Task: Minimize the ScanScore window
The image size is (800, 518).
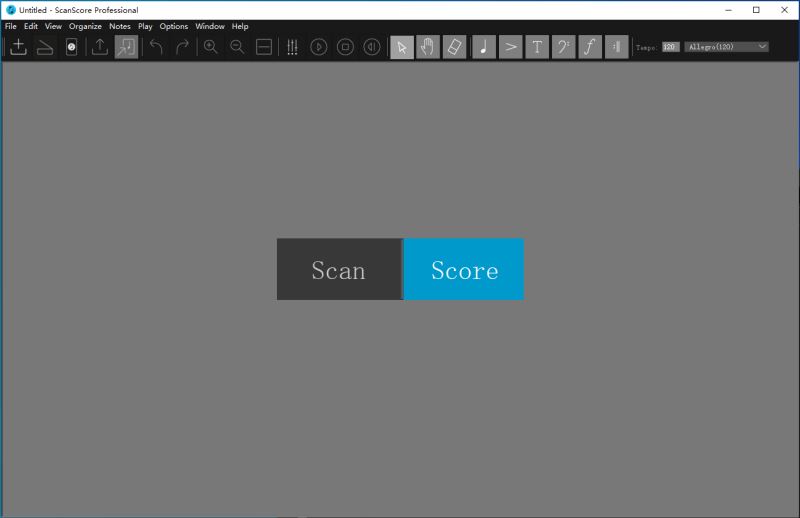Action: pyautogui.click(x=729, y=10)
